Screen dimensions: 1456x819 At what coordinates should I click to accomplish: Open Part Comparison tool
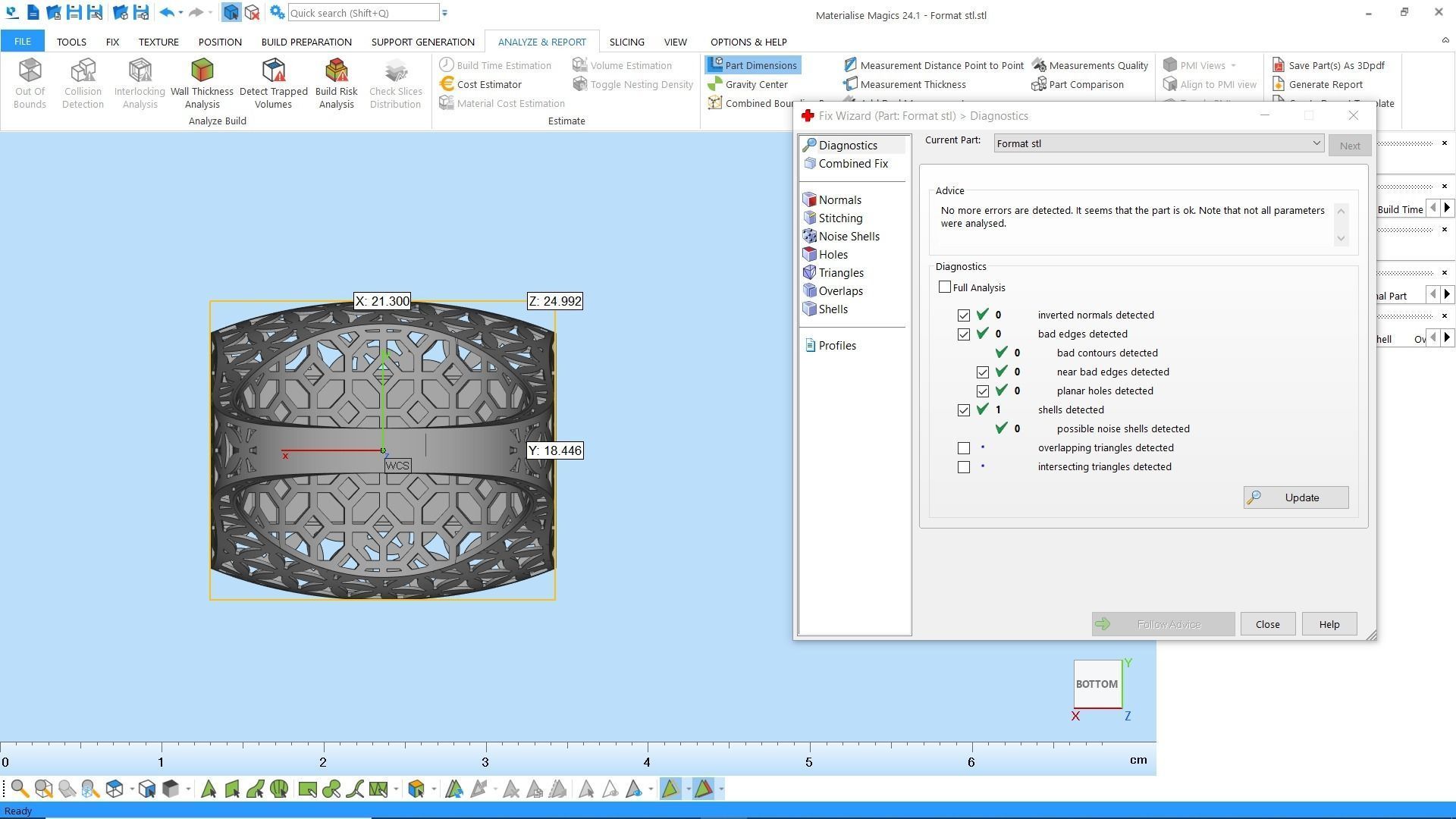pyautogui.click(x=1085, y=84)
